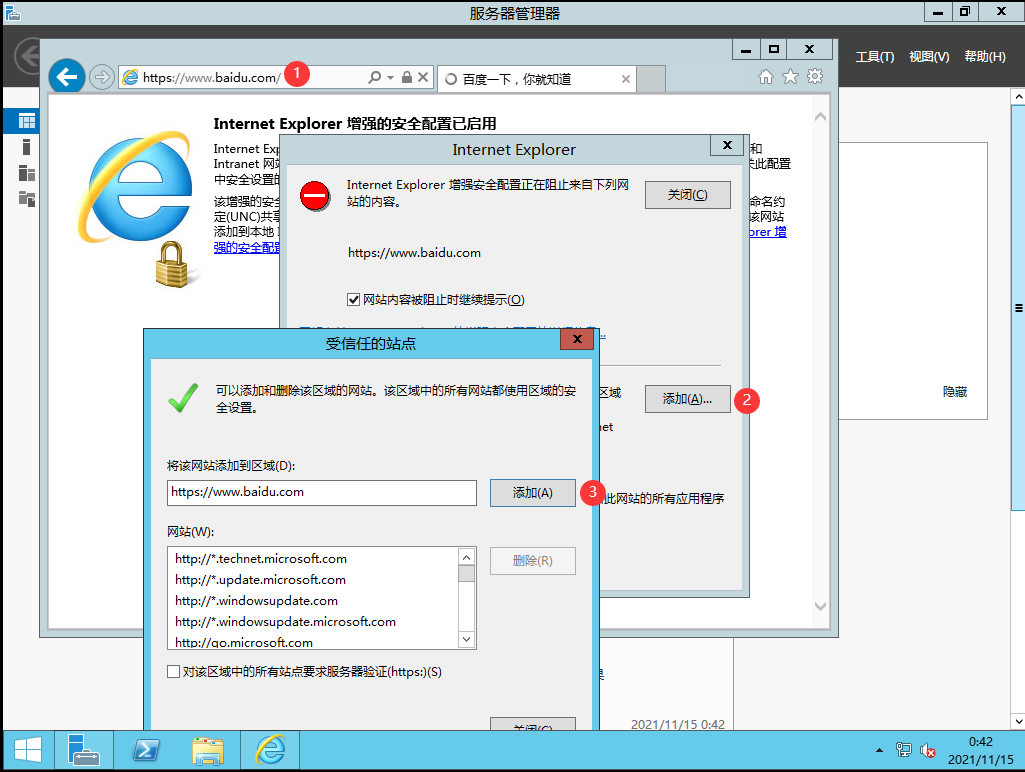Screen dimensions: 1025x772
Task: Click the Internet Explorer home icon
Action: click(765, 76)
